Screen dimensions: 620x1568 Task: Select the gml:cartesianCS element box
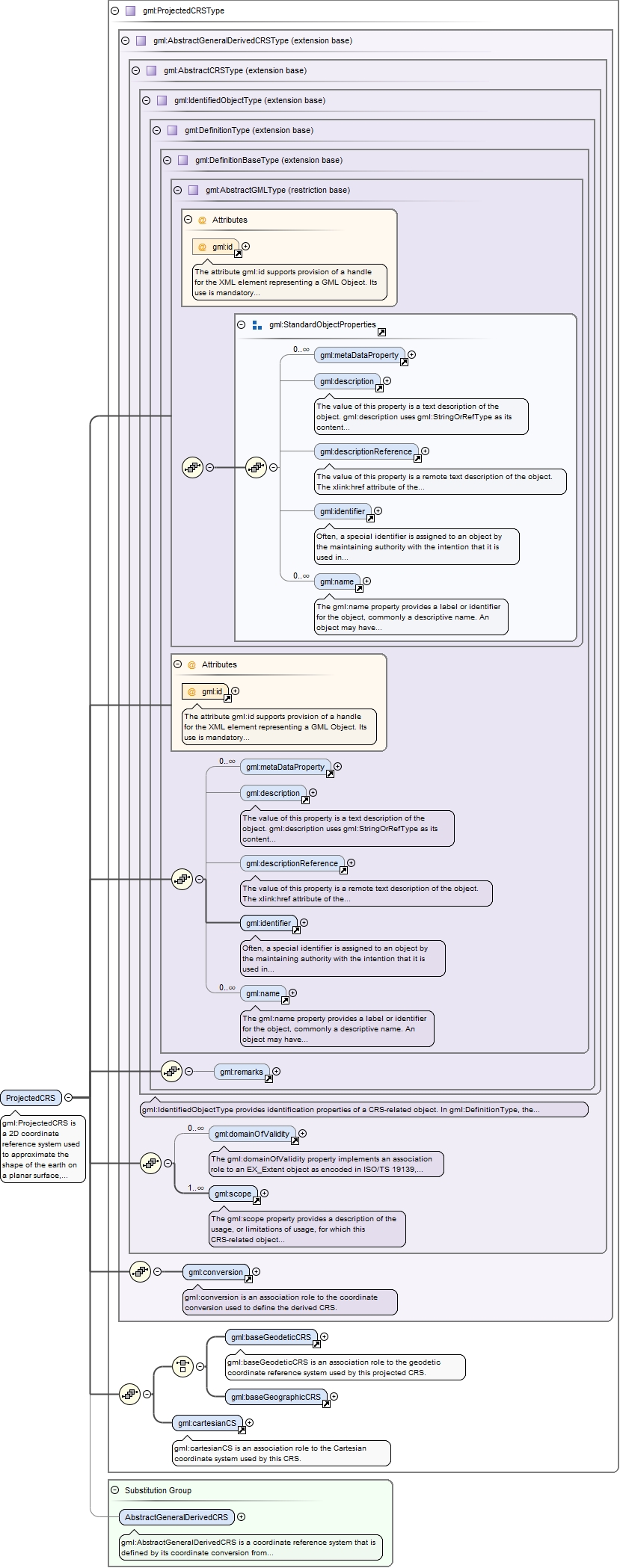pos(206,1423)
